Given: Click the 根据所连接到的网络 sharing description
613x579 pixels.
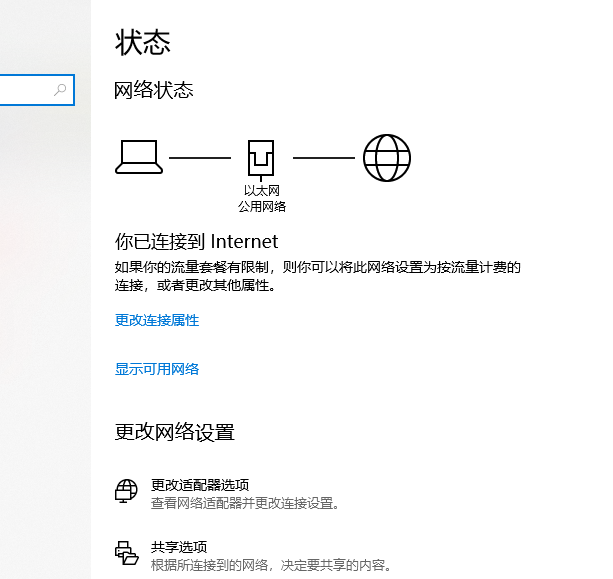Looking at the screenshot, I should pyautogui.click(x=270, y=565).
